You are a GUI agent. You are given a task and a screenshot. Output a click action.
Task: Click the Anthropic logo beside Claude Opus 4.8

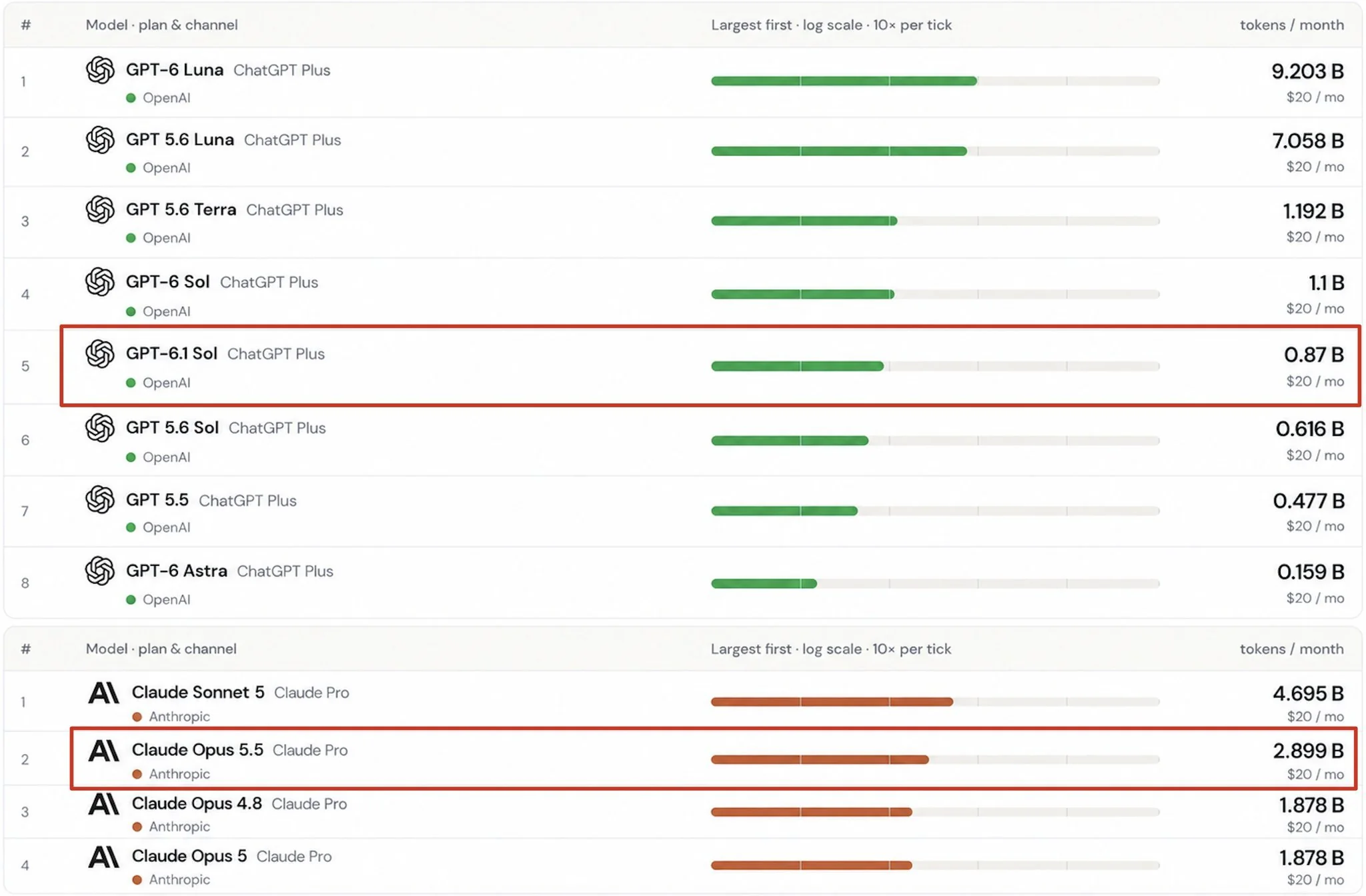tap(103, 803)
